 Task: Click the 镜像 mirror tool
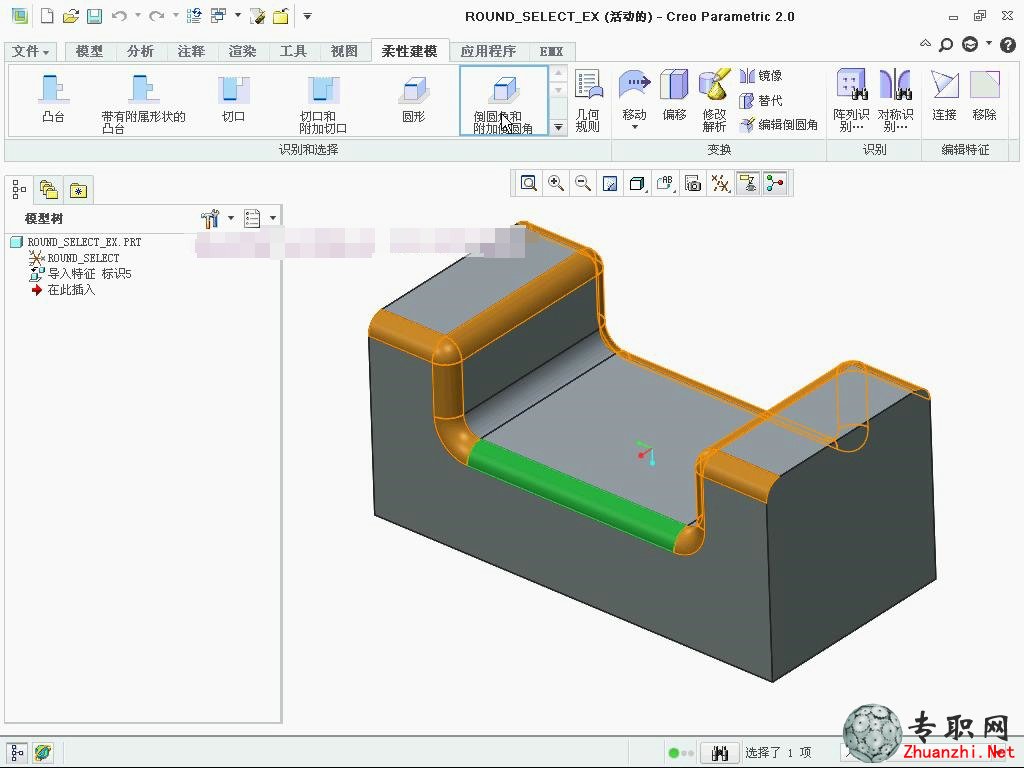pyautogui.click(x=761, y=76)
